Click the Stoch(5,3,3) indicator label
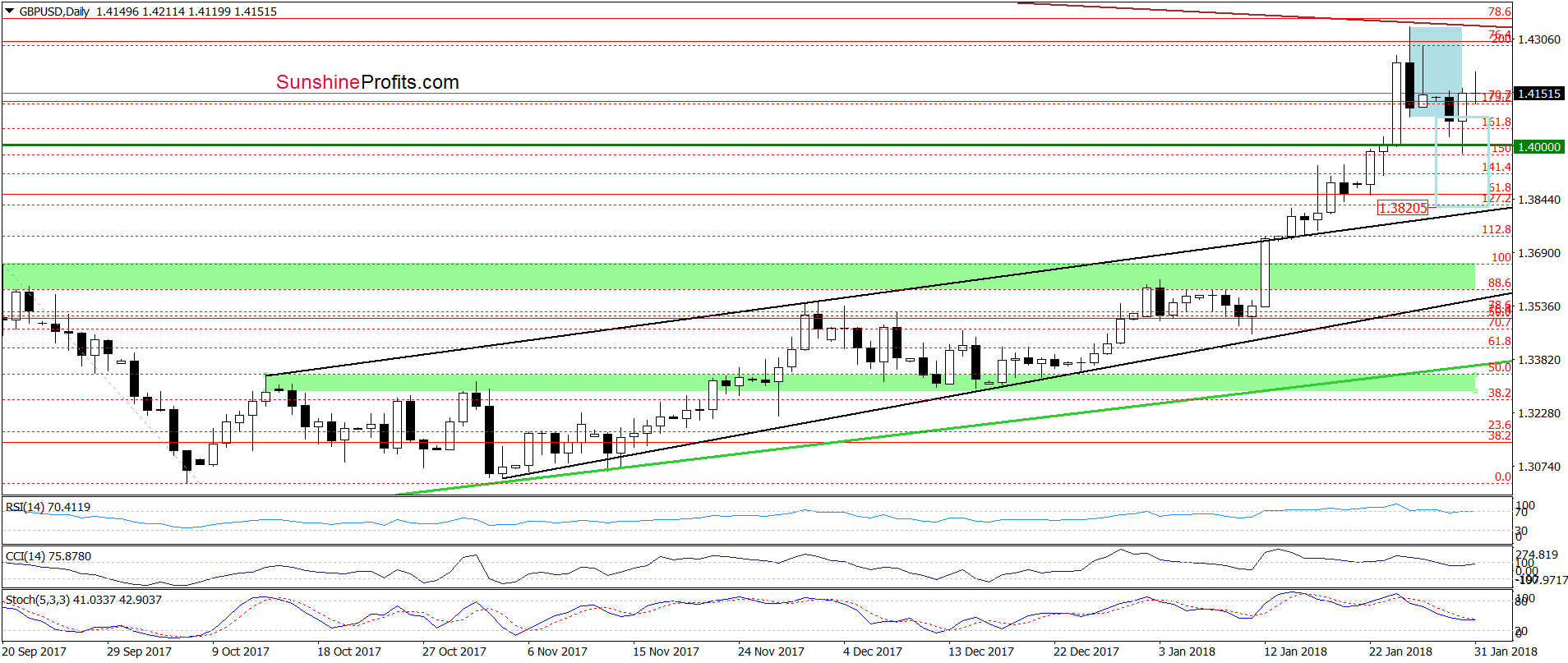Image resolution: width=1568 pixels, height=663 pixels. [x=84, y=600]
